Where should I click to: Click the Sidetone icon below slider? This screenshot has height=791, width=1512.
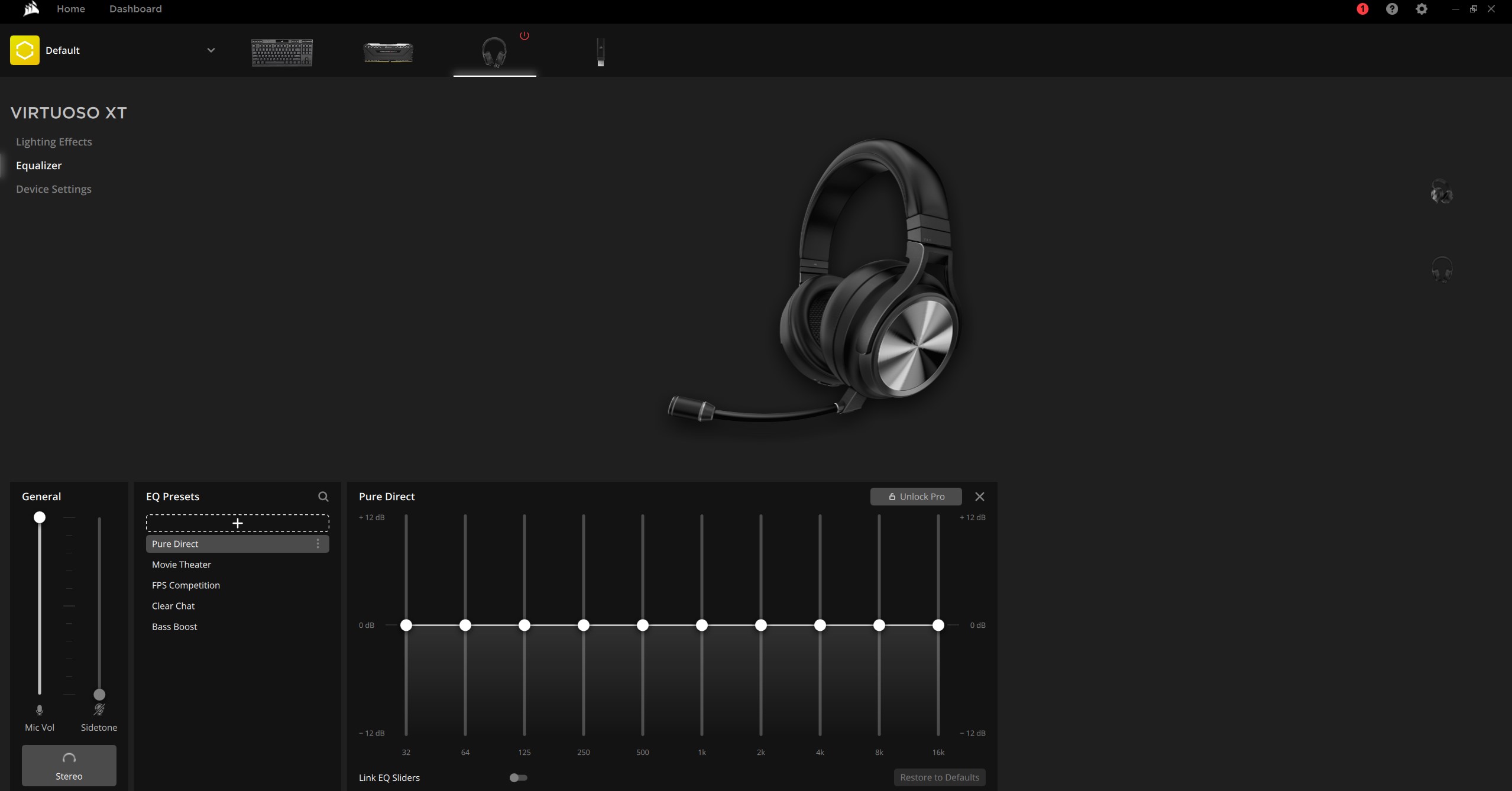pyautogui.click(x=99, y=710)
